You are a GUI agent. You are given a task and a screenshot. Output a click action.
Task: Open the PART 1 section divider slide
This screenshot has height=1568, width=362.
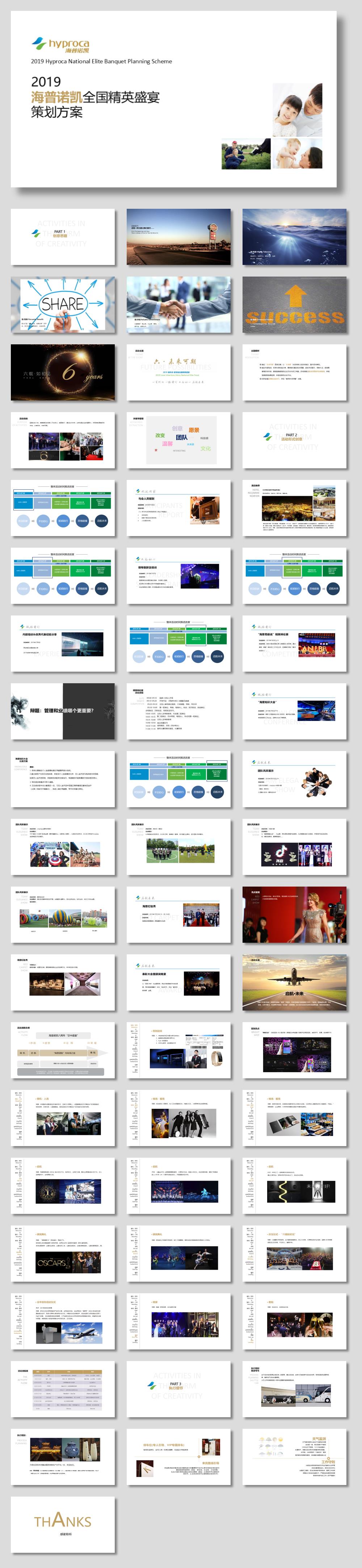(x=63, y=237)
